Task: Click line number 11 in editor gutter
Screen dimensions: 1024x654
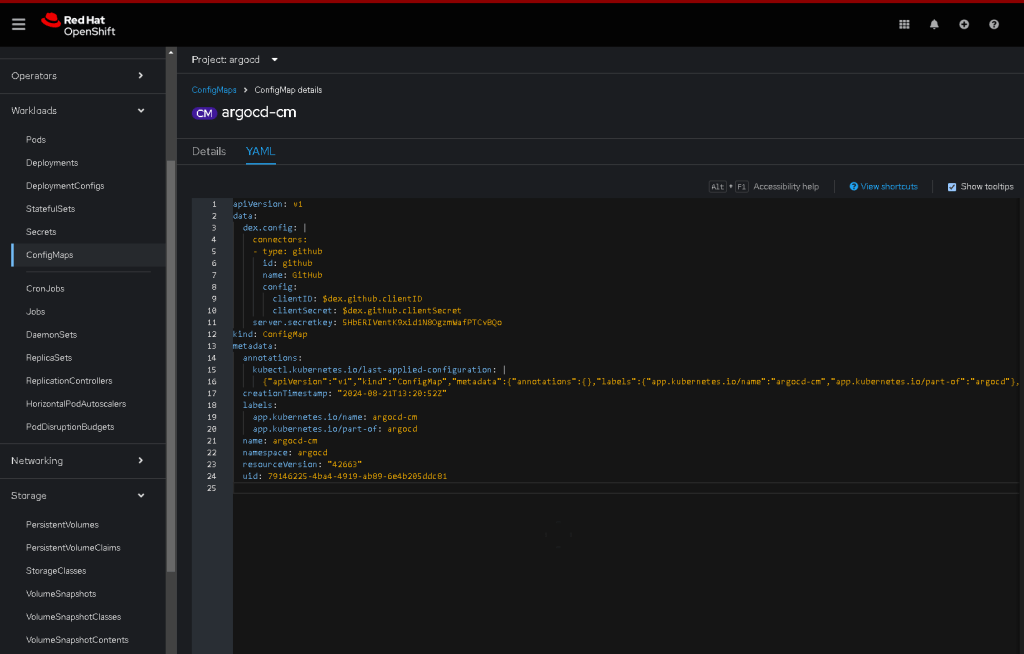Action: tap(212, 323)
